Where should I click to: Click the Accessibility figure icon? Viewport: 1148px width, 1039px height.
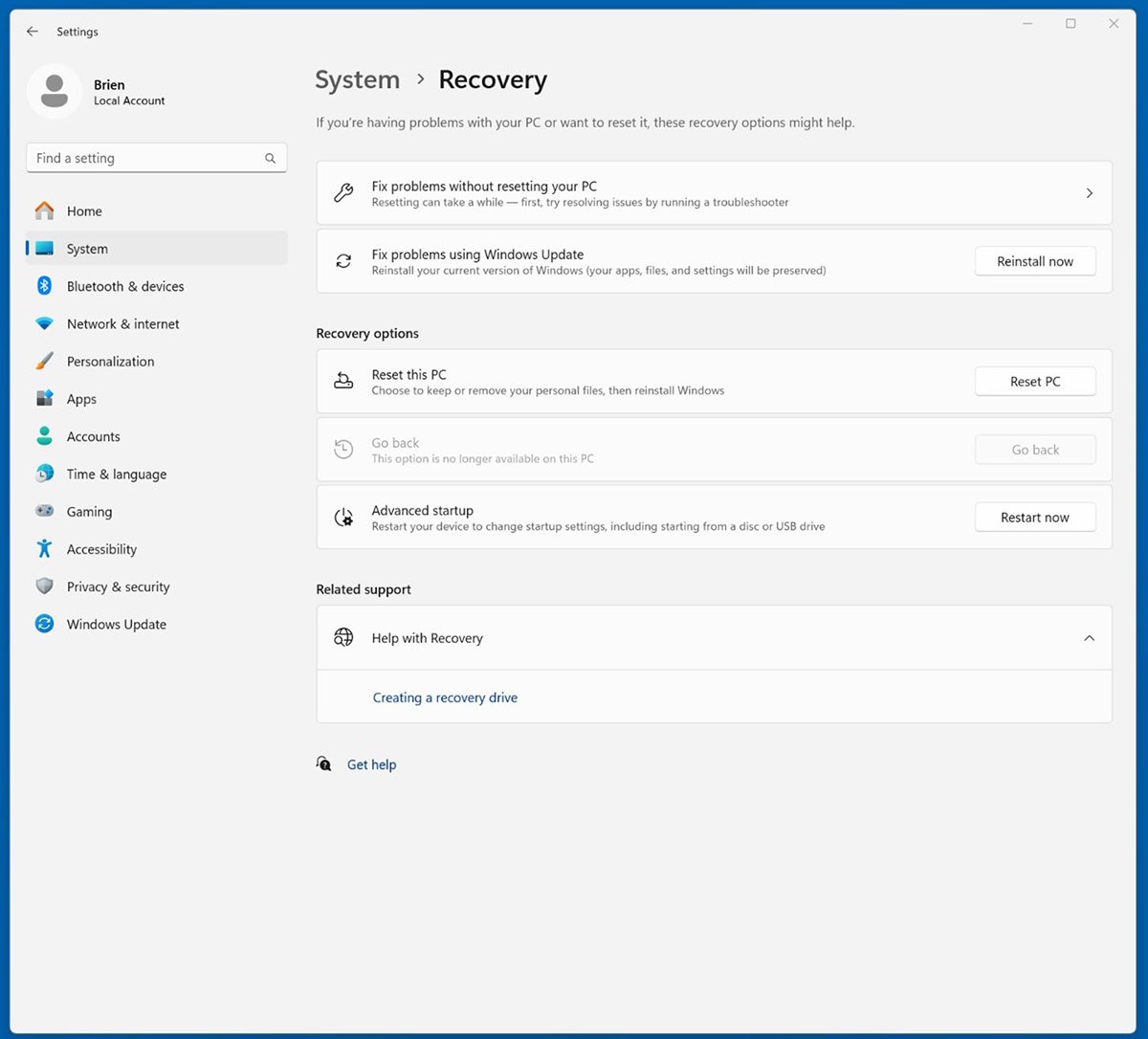(44, 549)
